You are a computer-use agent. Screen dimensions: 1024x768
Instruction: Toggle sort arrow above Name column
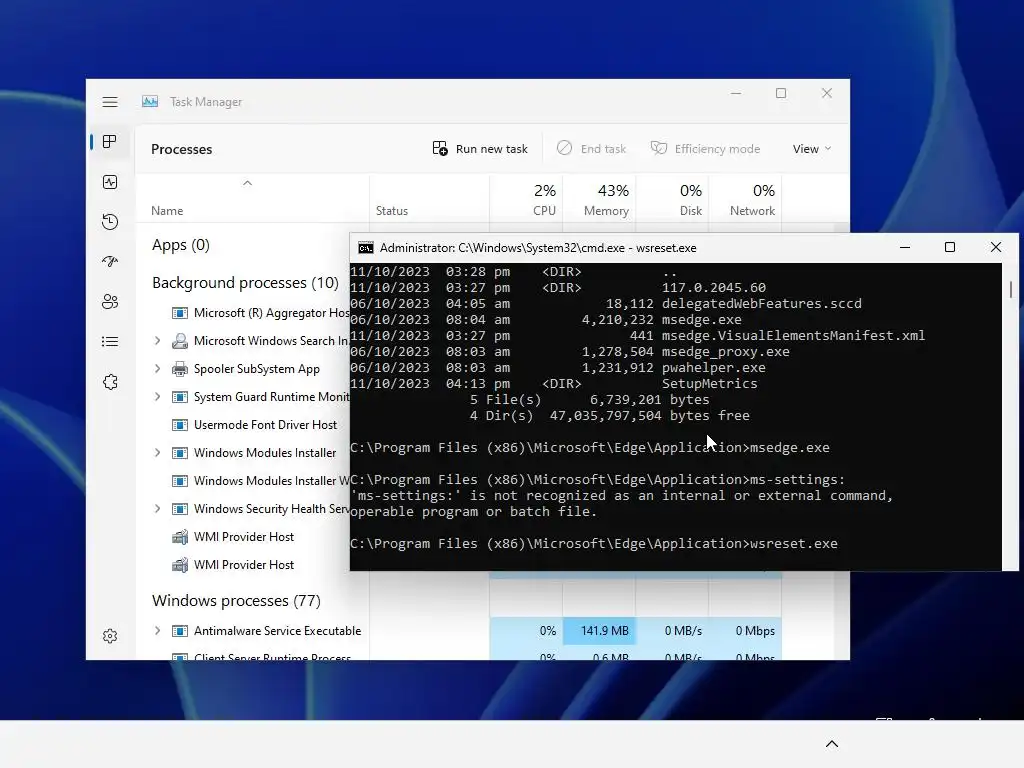[248, 184]
